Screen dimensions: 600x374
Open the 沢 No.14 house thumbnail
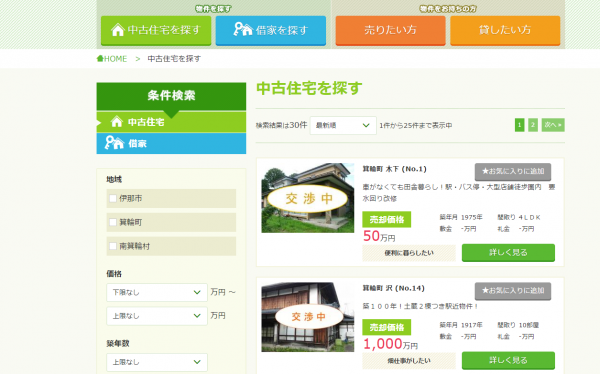308,317
